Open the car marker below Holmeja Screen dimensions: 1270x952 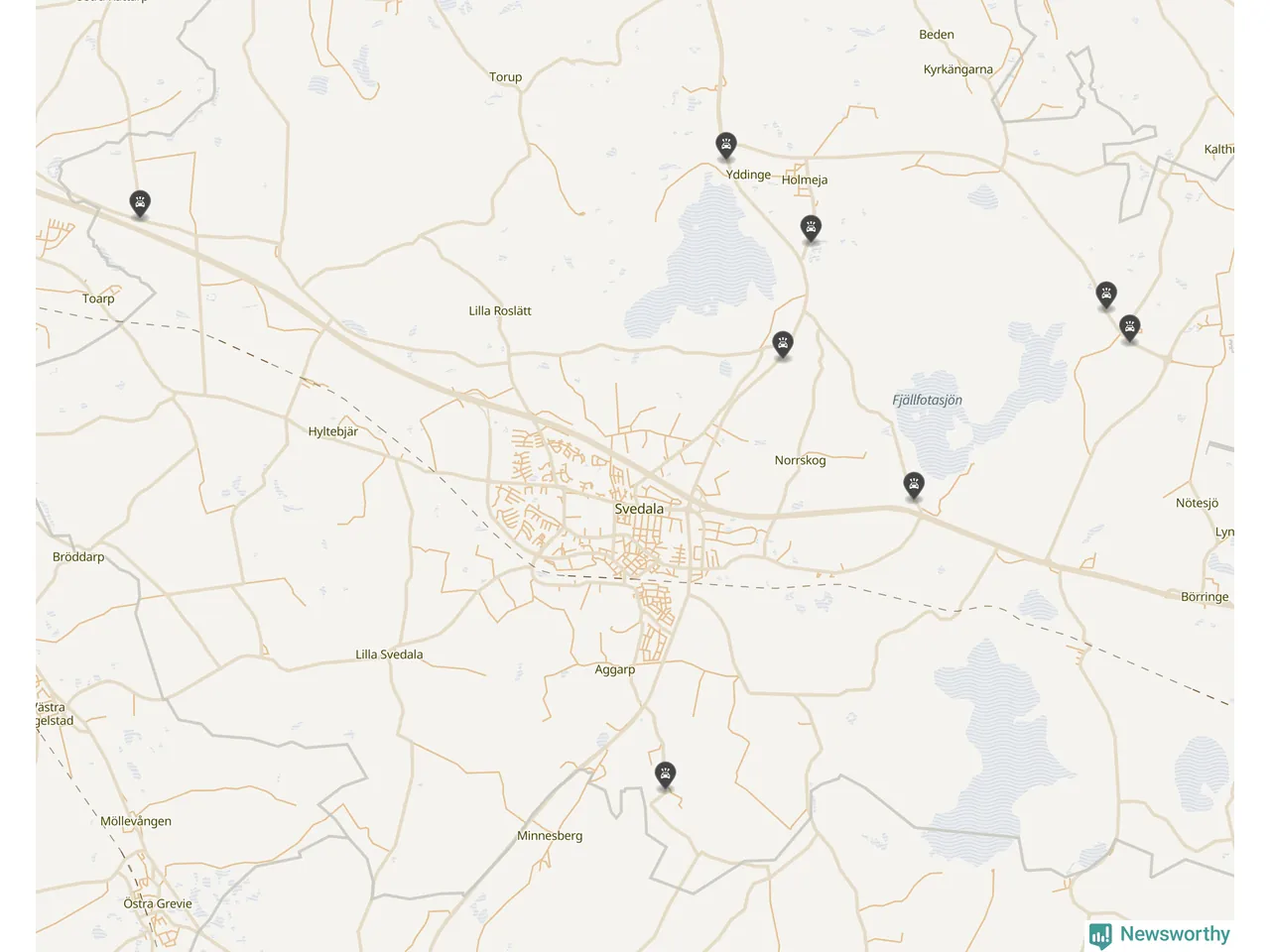coord(811,228)
